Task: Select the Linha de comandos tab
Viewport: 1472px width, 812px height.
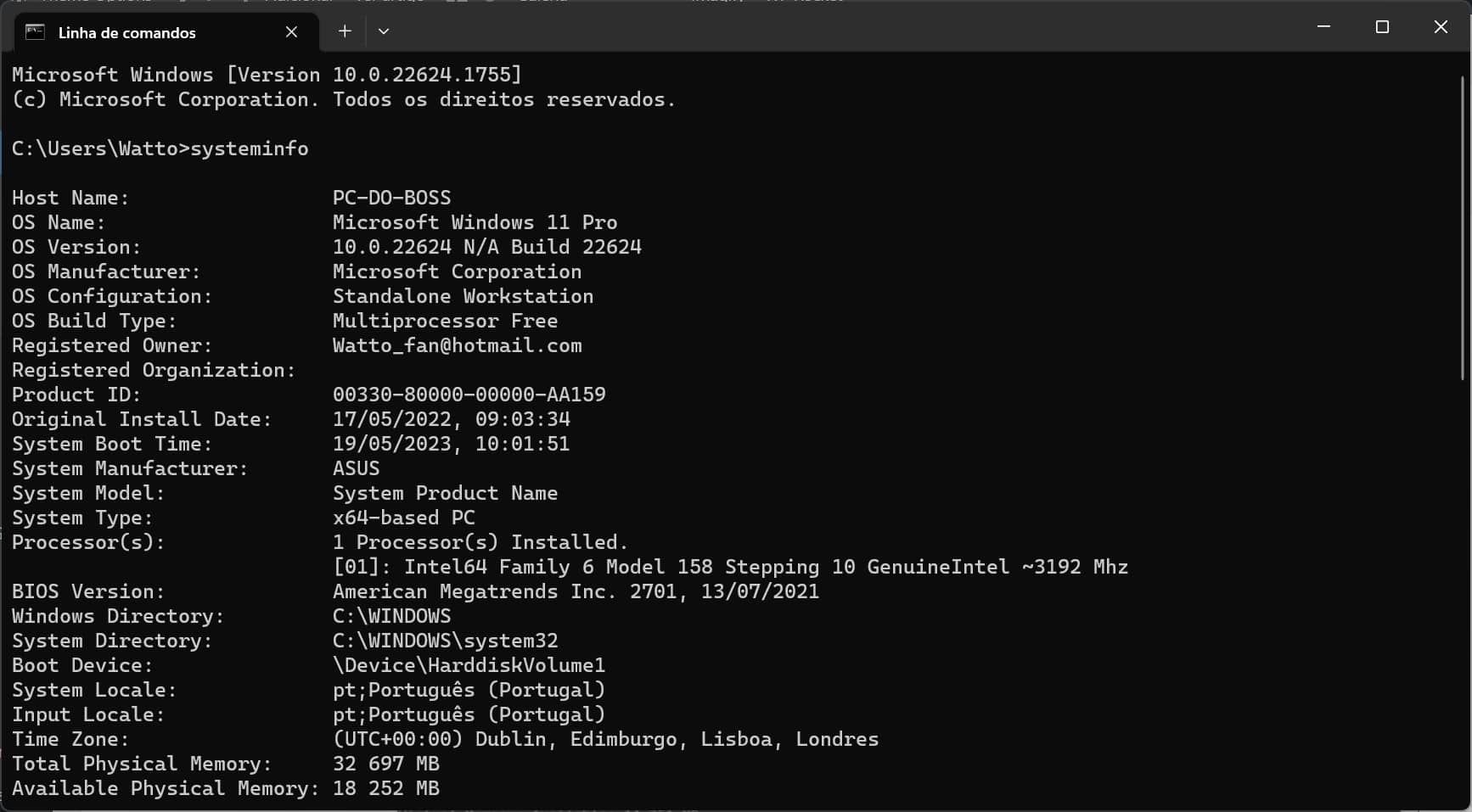Action: click(x=127, y=33)
